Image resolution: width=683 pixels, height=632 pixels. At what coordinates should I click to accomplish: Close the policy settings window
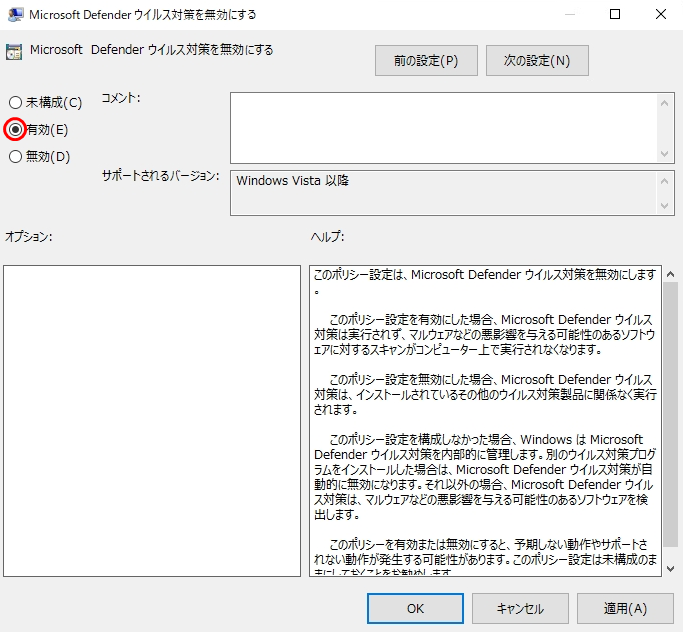[x=660, y=14]
